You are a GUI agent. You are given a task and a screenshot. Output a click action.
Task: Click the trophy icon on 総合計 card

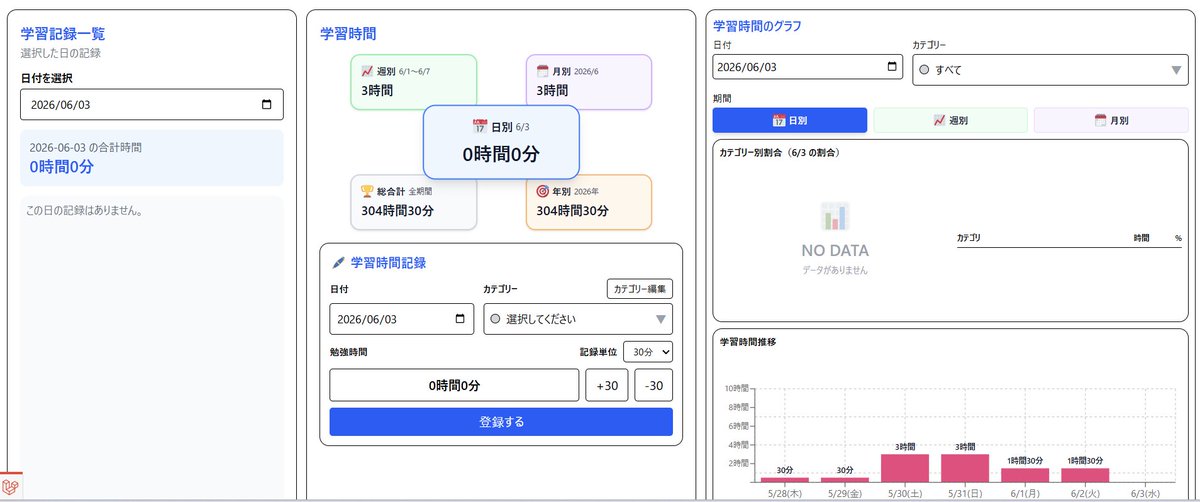367,191
